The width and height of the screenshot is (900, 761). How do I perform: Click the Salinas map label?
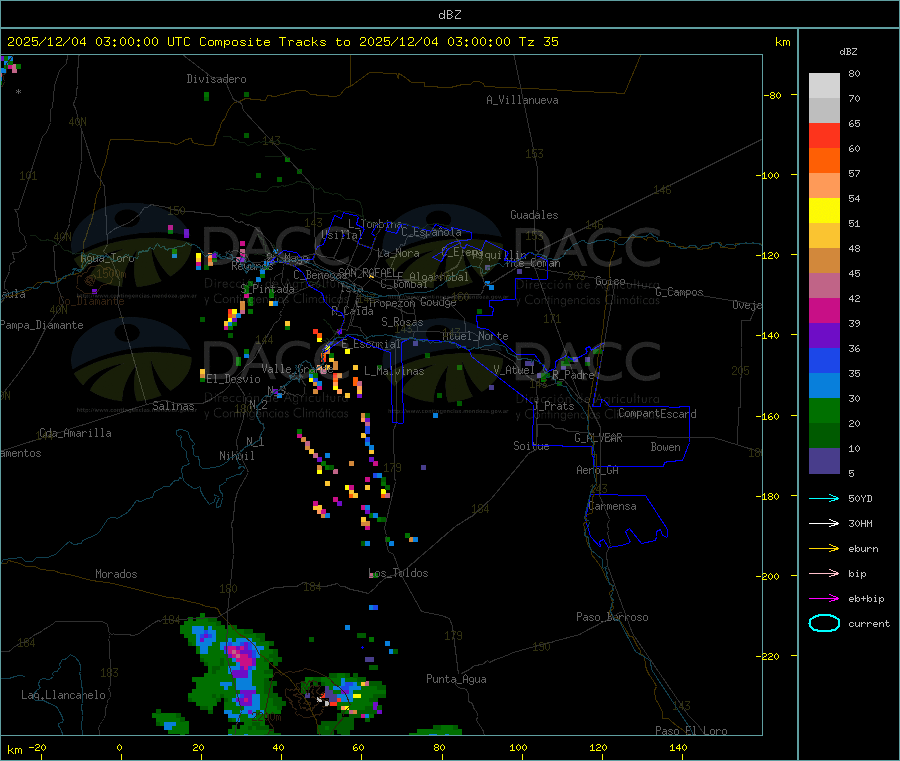[173, 406]
